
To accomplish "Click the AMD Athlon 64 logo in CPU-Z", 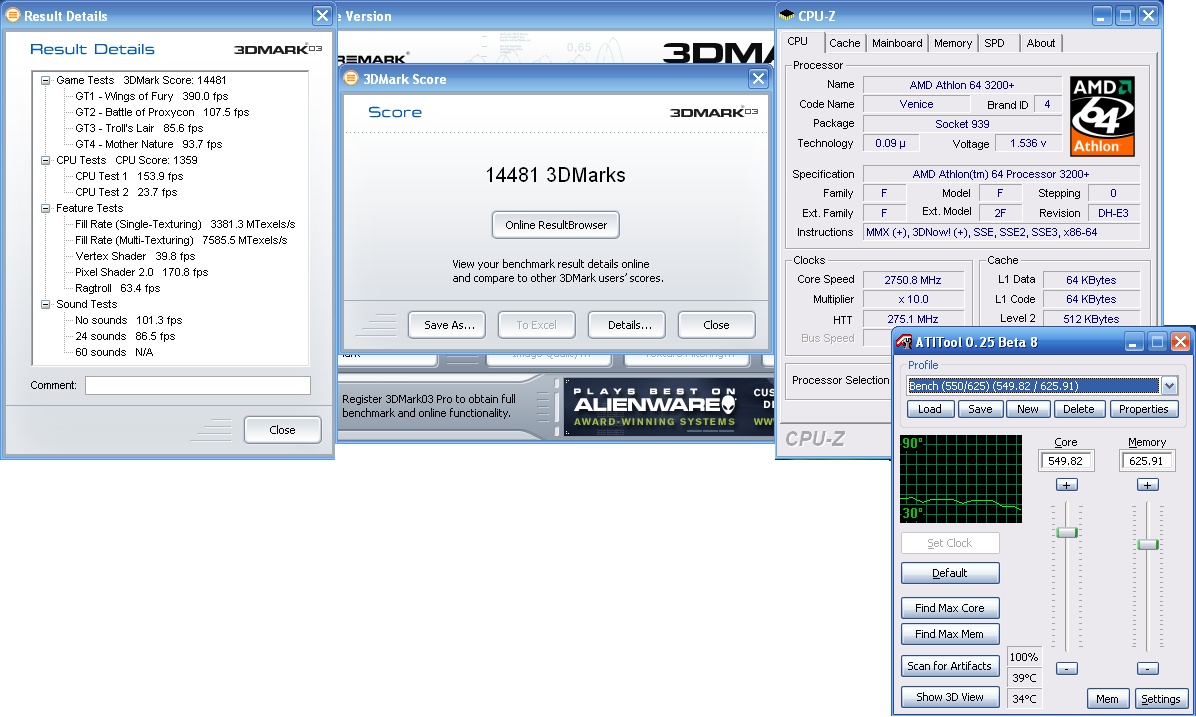I will (1102, 116).
